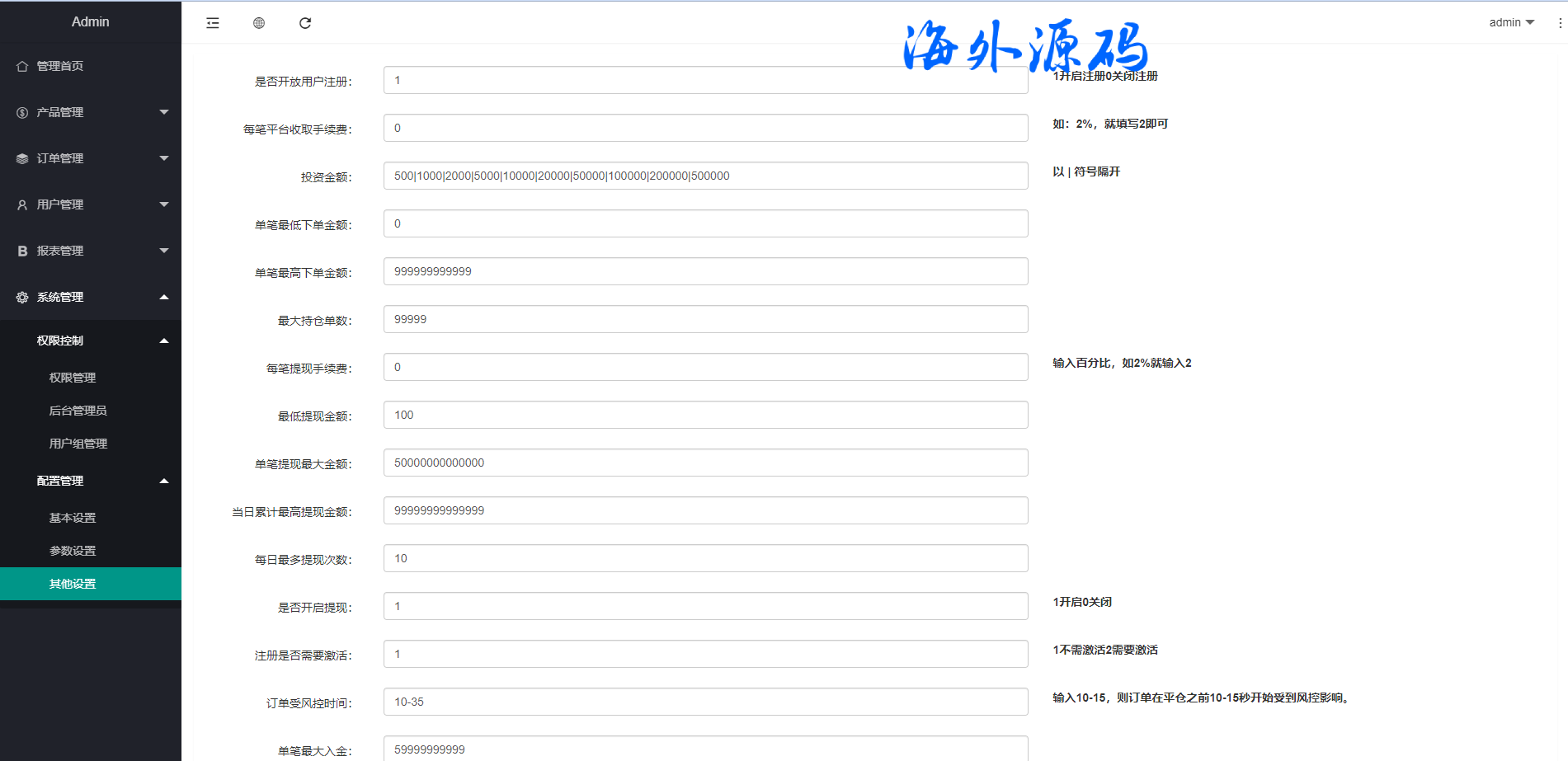
Task: Collapse the sidebar with the menu fold icon
Action: (x=213, y=23)
